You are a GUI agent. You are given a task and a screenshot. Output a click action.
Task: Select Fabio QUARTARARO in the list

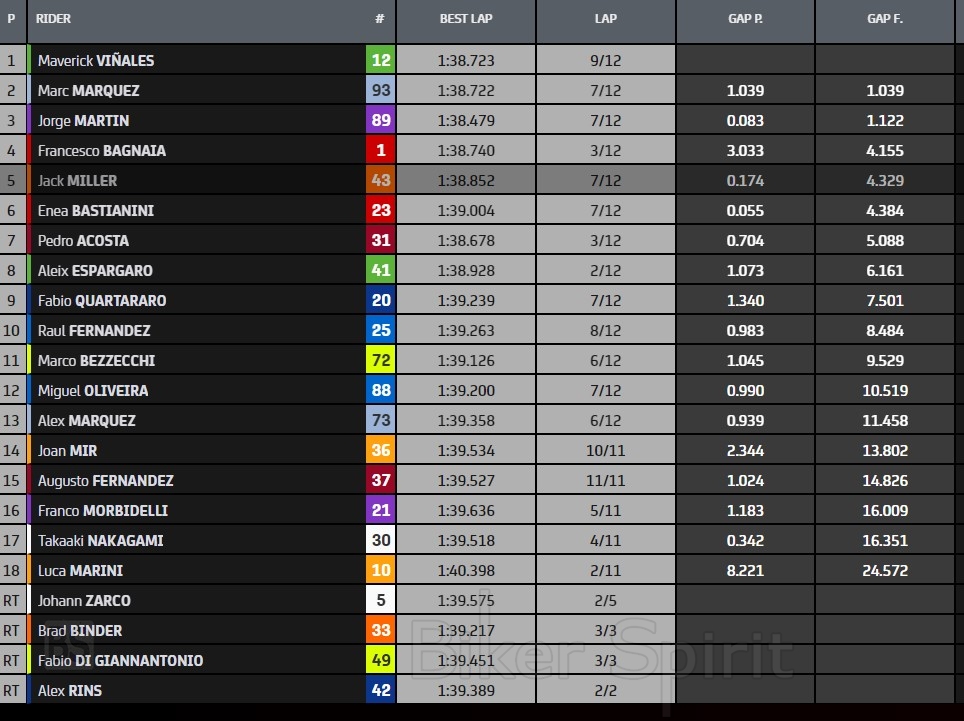click(102, 300)
